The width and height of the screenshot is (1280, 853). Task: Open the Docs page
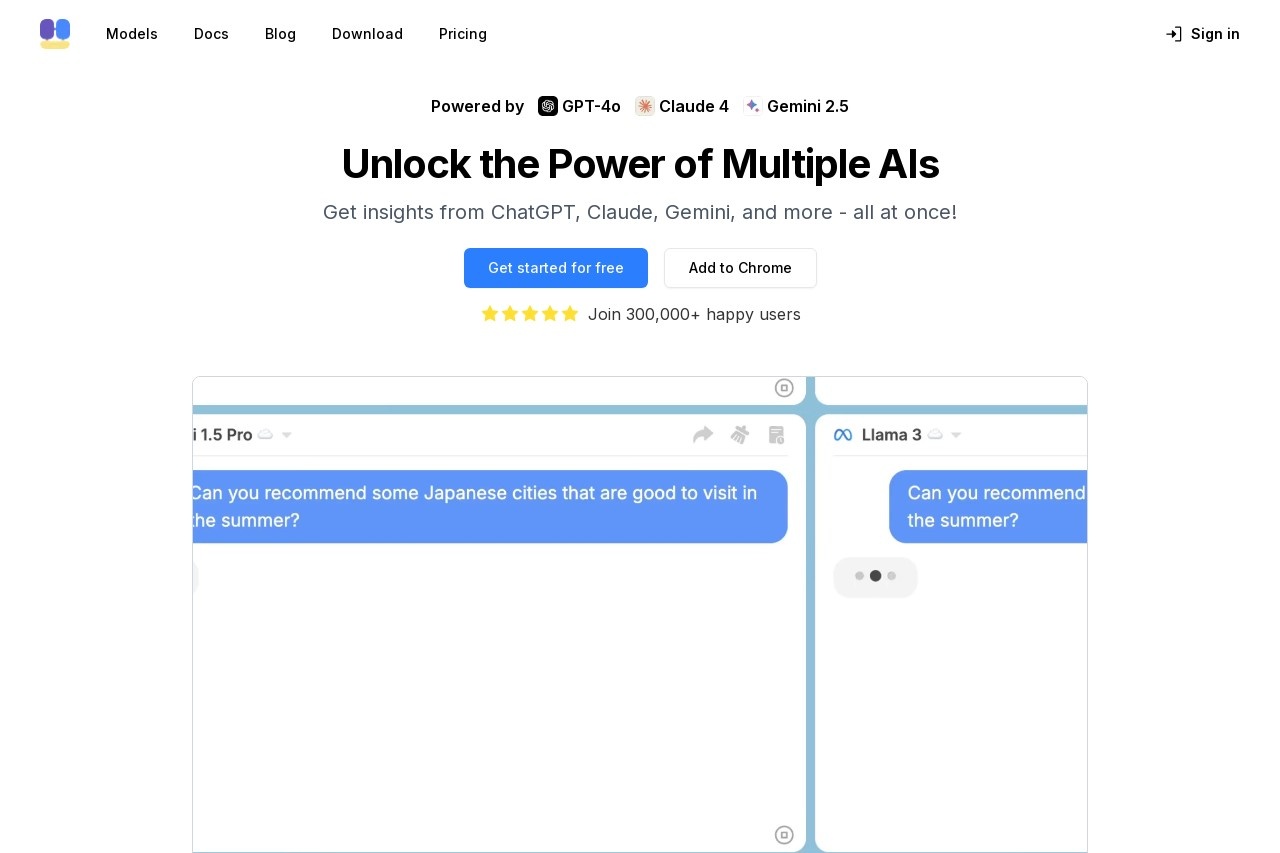[211, 34]
